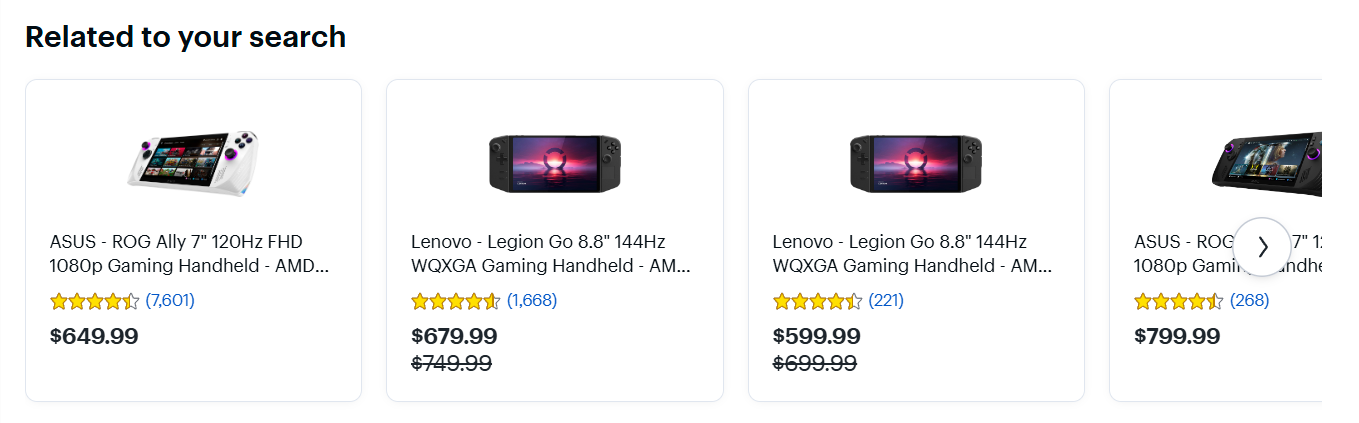The height and width of the screenshot is (423, 1359).
Task: Click the Legion Go image priced at $679.99
Action: pos(554,162)
